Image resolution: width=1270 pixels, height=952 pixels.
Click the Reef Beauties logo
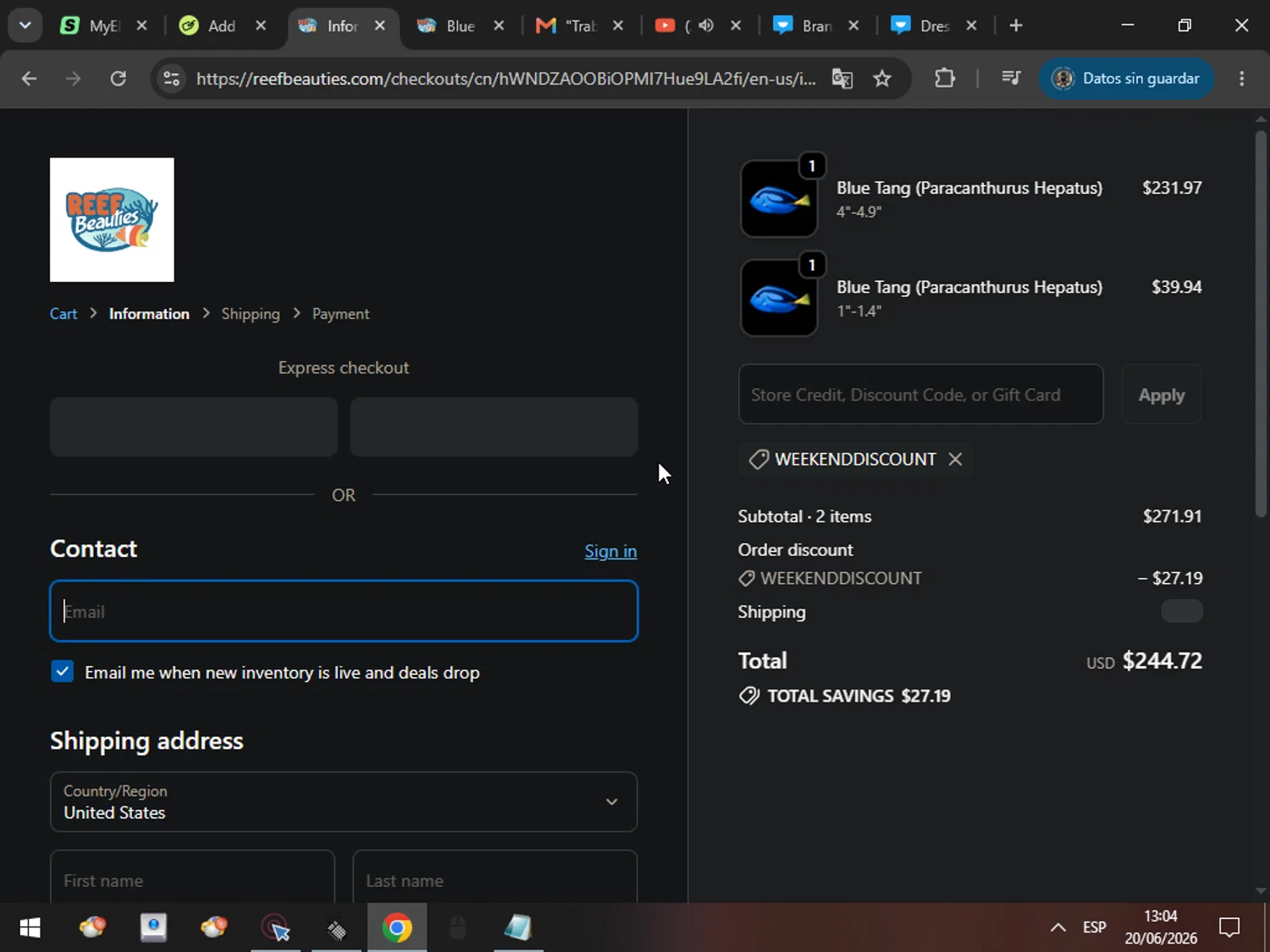112,220
